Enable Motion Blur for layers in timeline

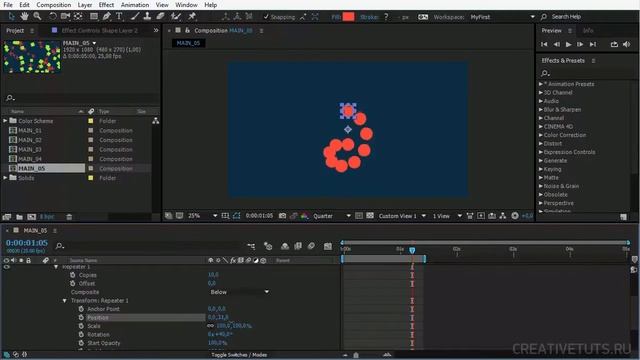pyautogui.click(x=311, y=246)
